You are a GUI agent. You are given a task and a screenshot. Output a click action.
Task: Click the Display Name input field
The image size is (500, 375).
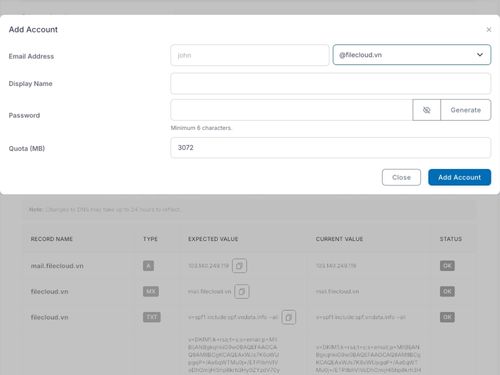point(331,84)
